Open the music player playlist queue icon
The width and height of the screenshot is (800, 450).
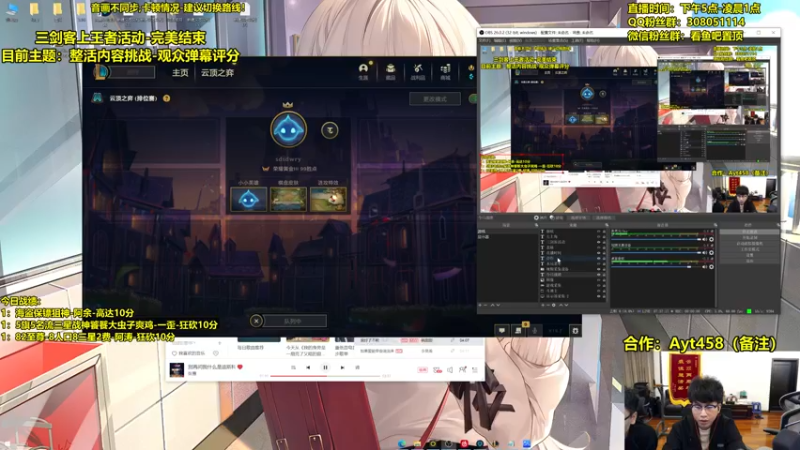coord(474,369)
